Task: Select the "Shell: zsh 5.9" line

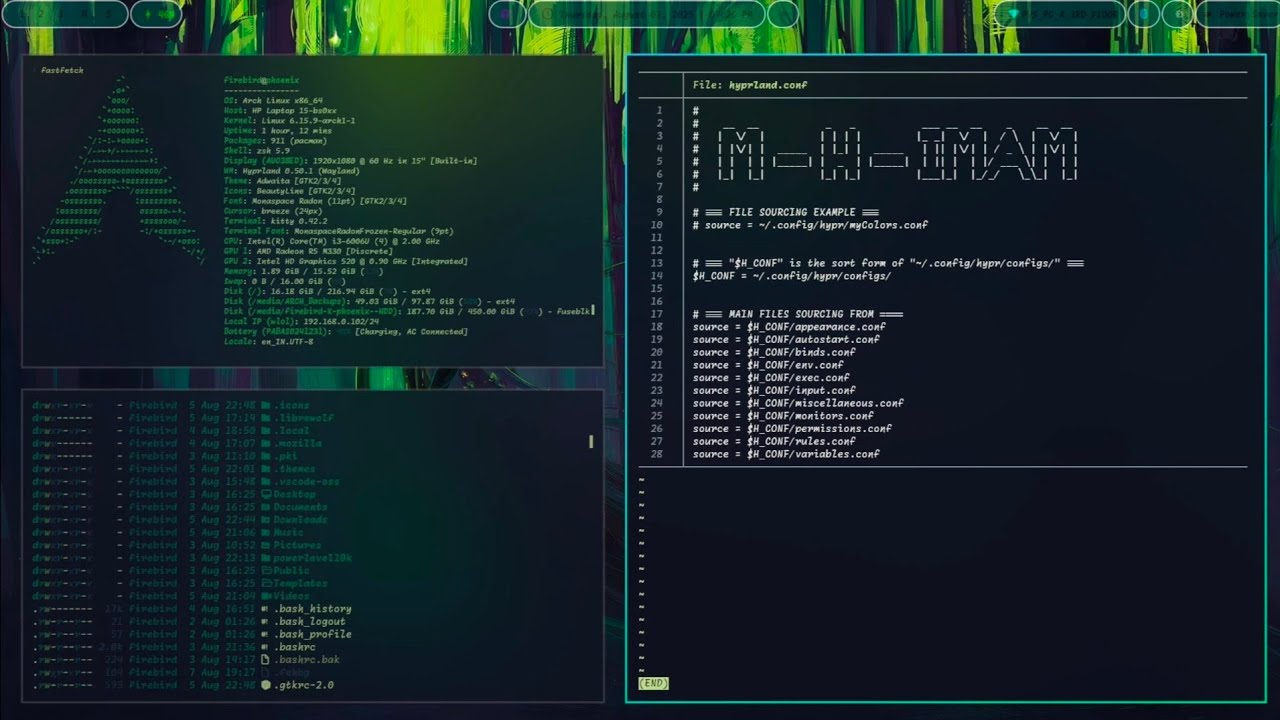Action: (x=257, y=151)
